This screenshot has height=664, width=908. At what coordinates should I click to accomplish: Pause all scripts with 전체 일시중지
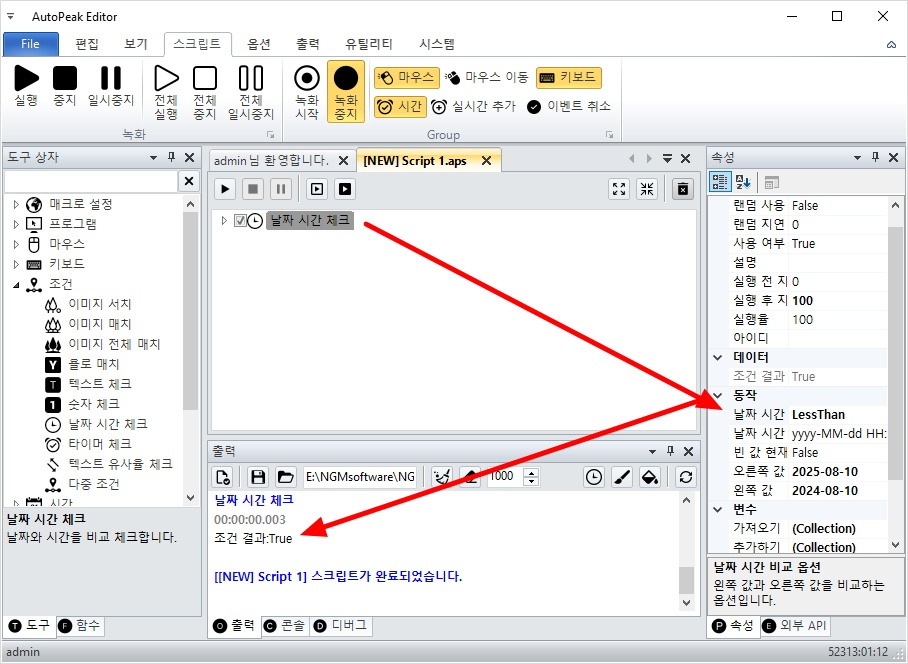coord(251,92)
